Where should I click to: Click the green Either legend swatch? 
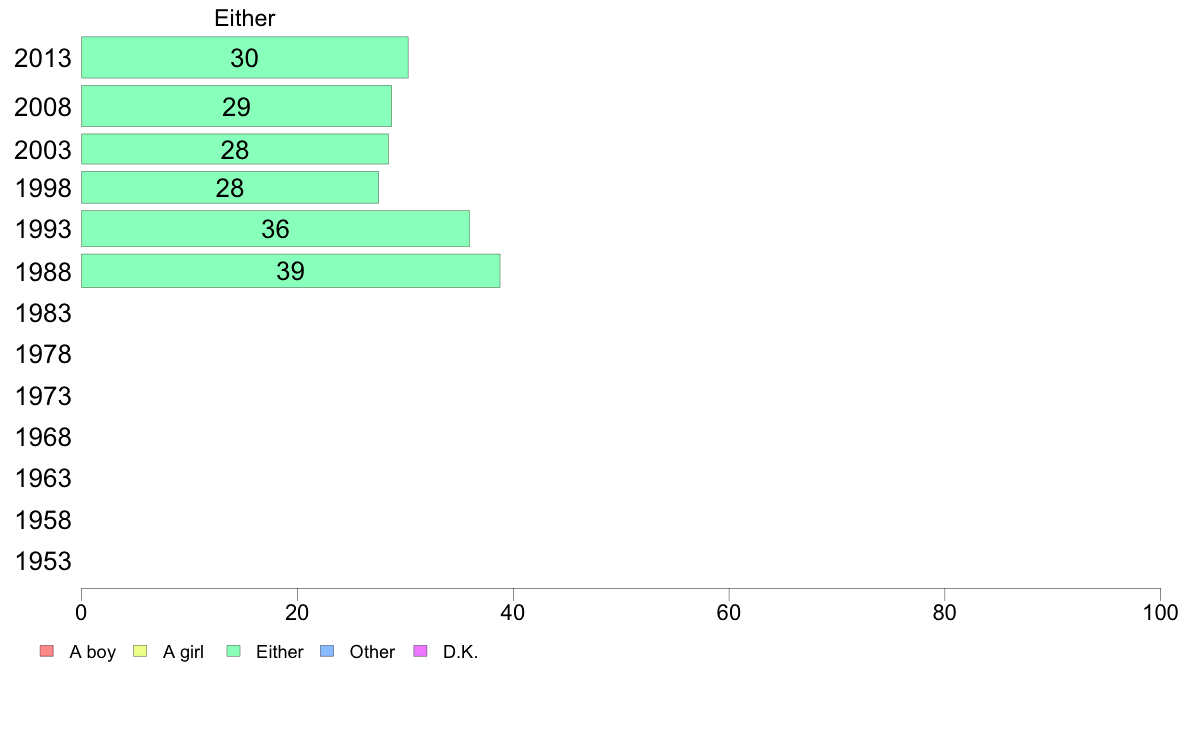tap(233, 651)
